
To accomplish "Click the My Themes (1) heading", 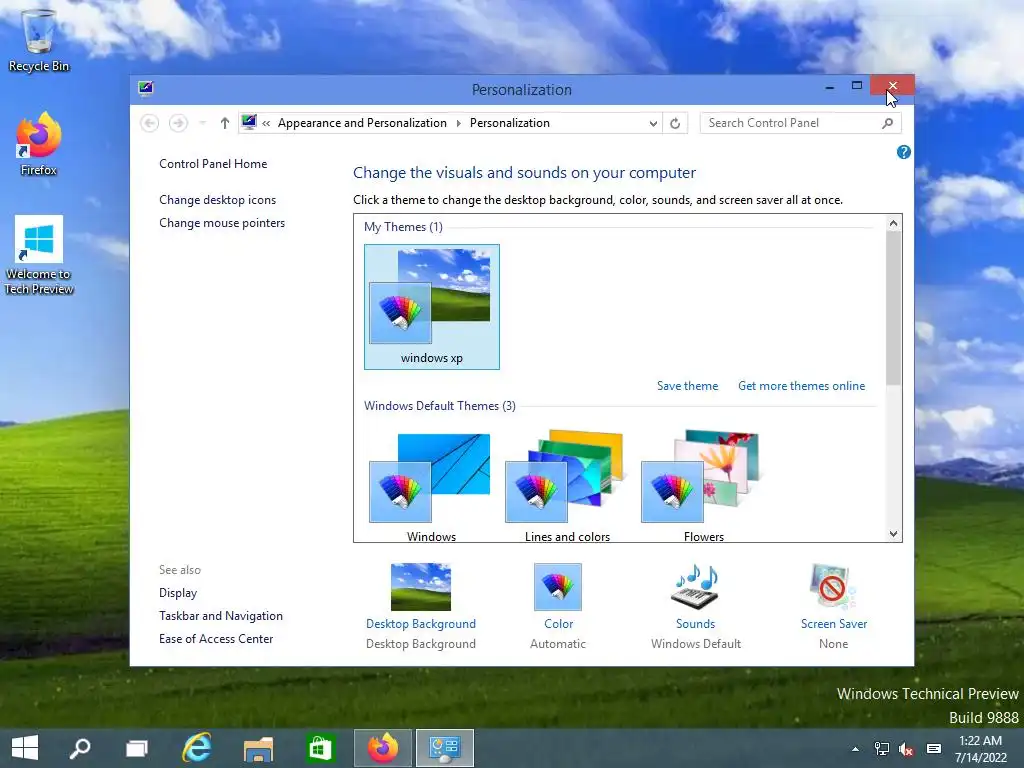I will (403, 227).
